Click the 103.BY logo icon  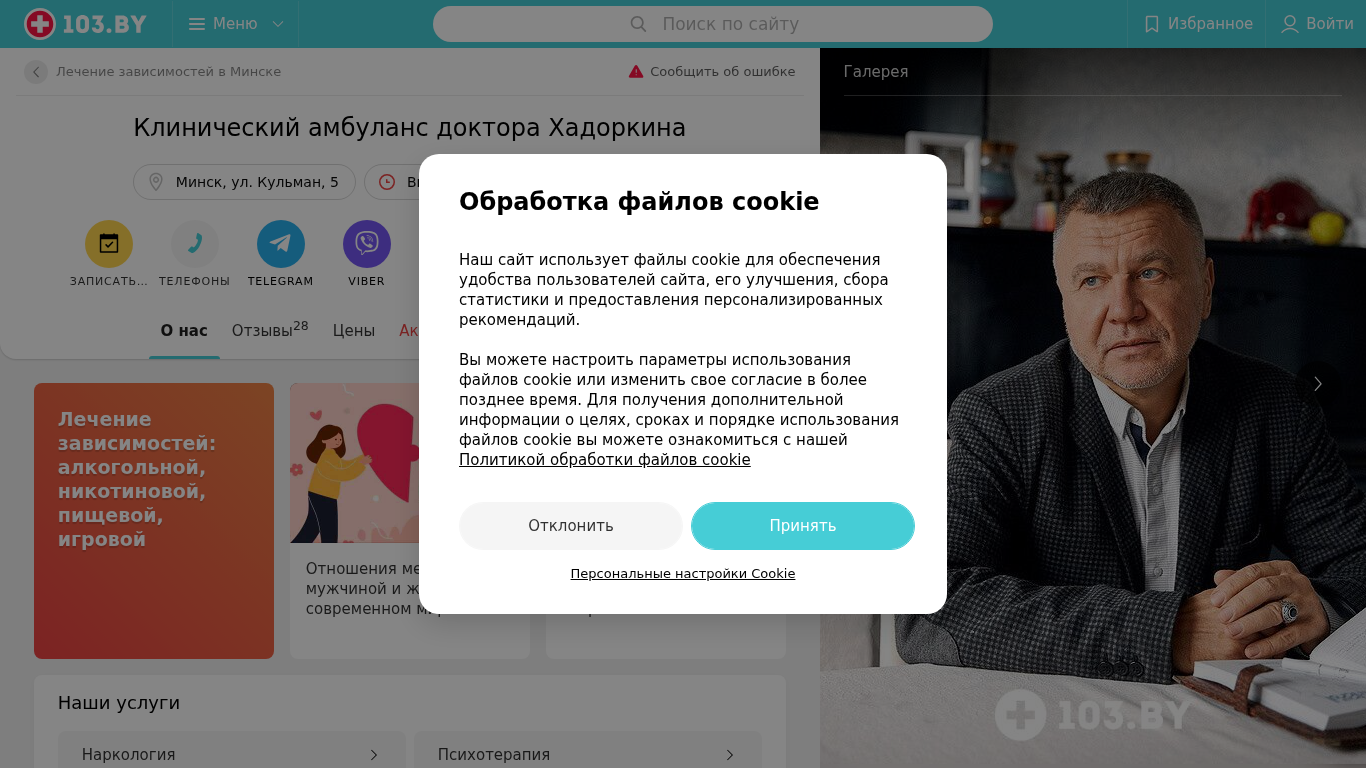[40, 24]
